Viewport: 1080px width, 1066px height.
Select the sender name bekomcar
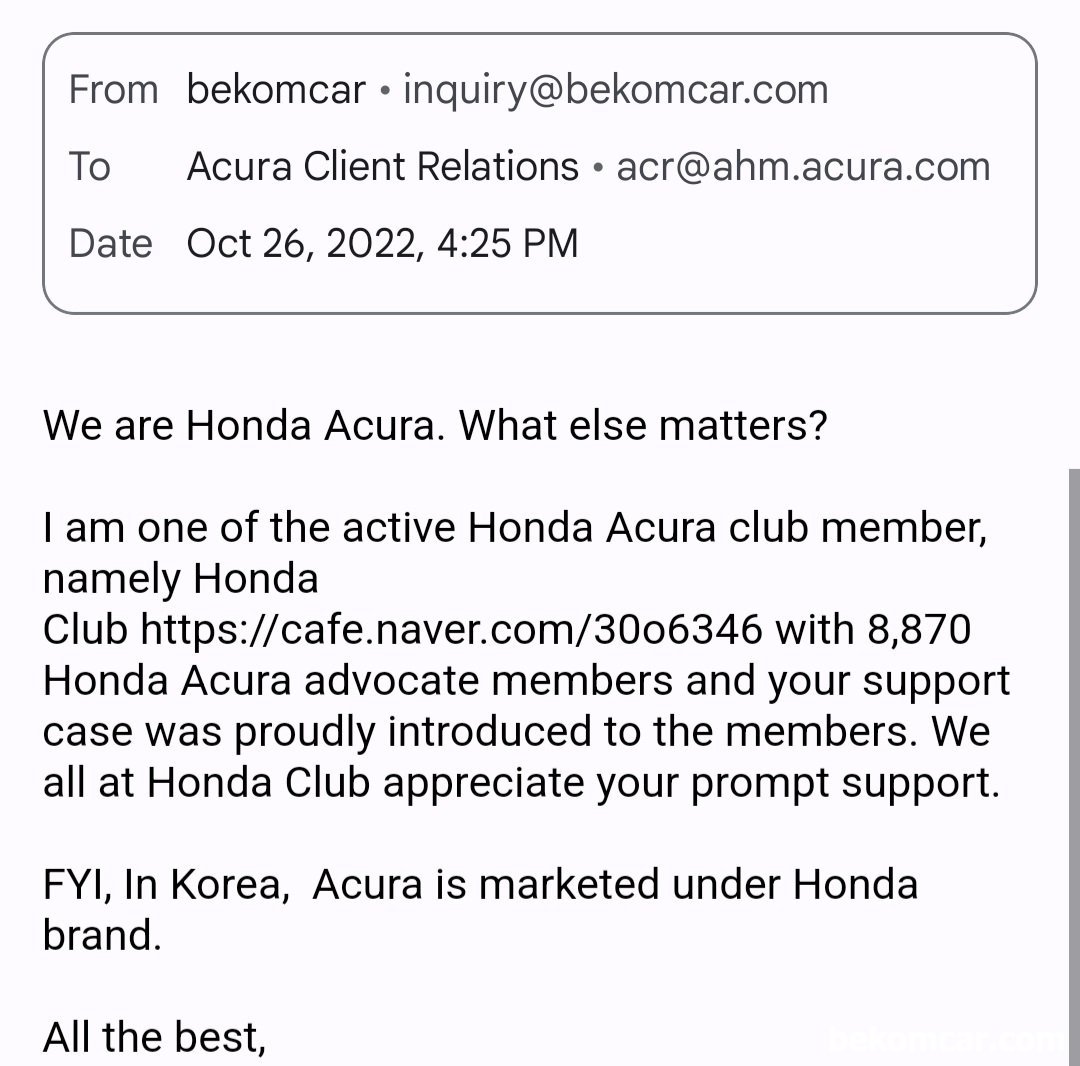coord(276,90)
